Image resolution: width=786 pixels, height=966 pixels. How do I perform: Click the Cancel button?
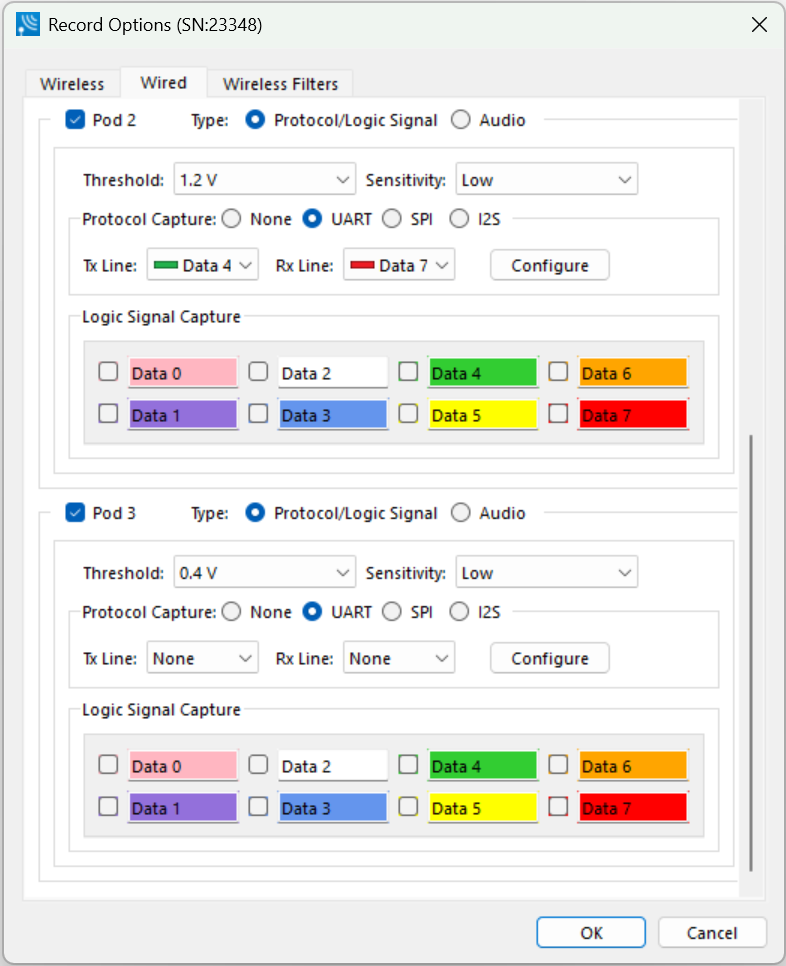click(x=712, y=933)
